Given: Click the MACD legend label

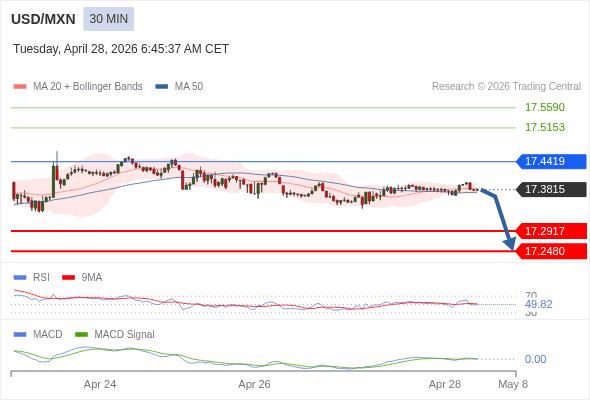Looking at the screenshot, I should 48,335.
